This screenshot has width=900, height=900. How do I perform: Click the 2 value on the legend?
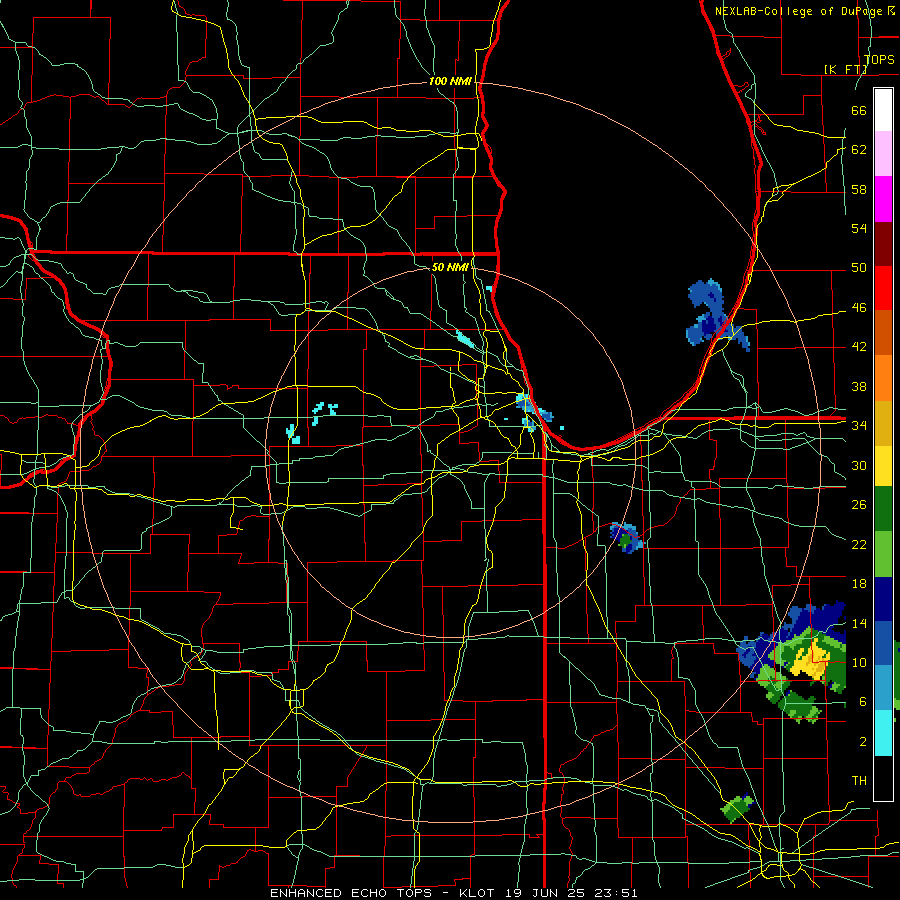click(x=862, y=742)
